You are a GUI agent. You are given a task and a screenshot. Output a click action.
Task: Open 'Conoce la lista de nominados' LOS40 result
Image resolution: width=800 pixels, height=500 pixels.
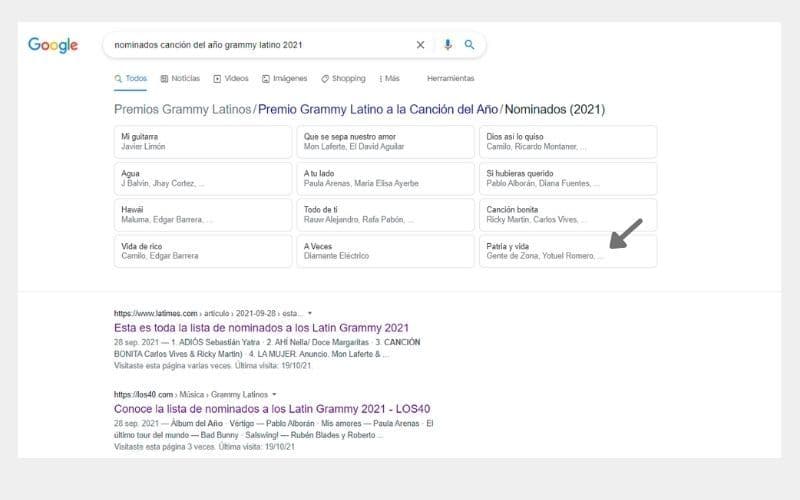[272, 409]
